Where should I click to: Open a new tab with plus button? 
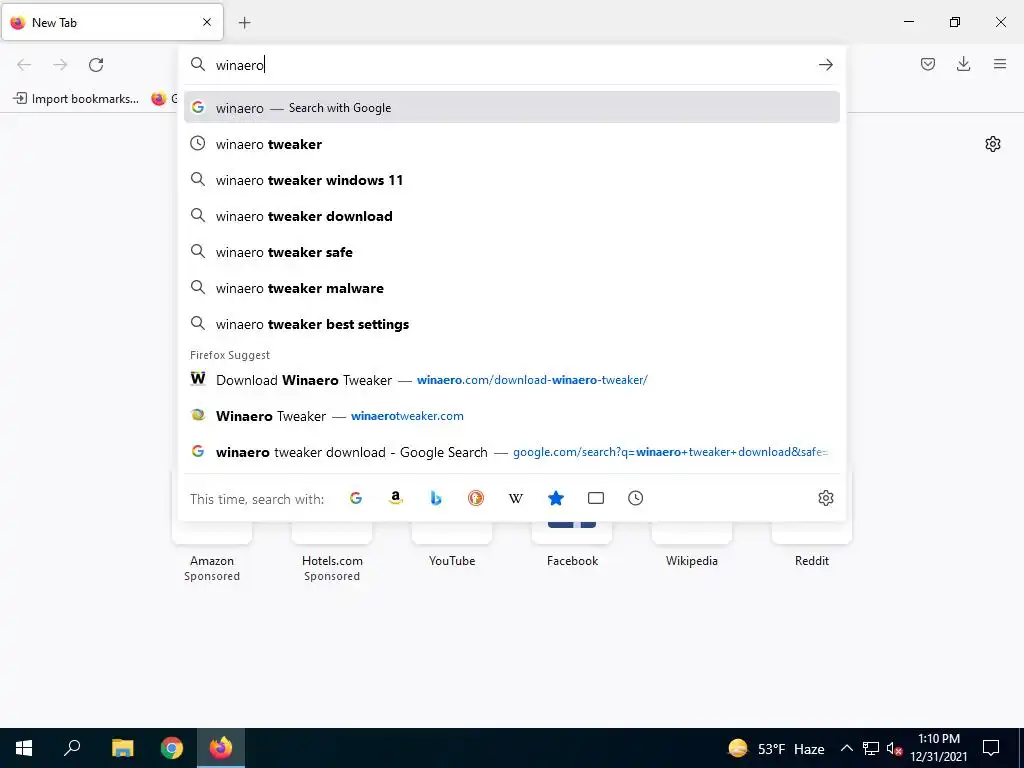tap(244, 23)
